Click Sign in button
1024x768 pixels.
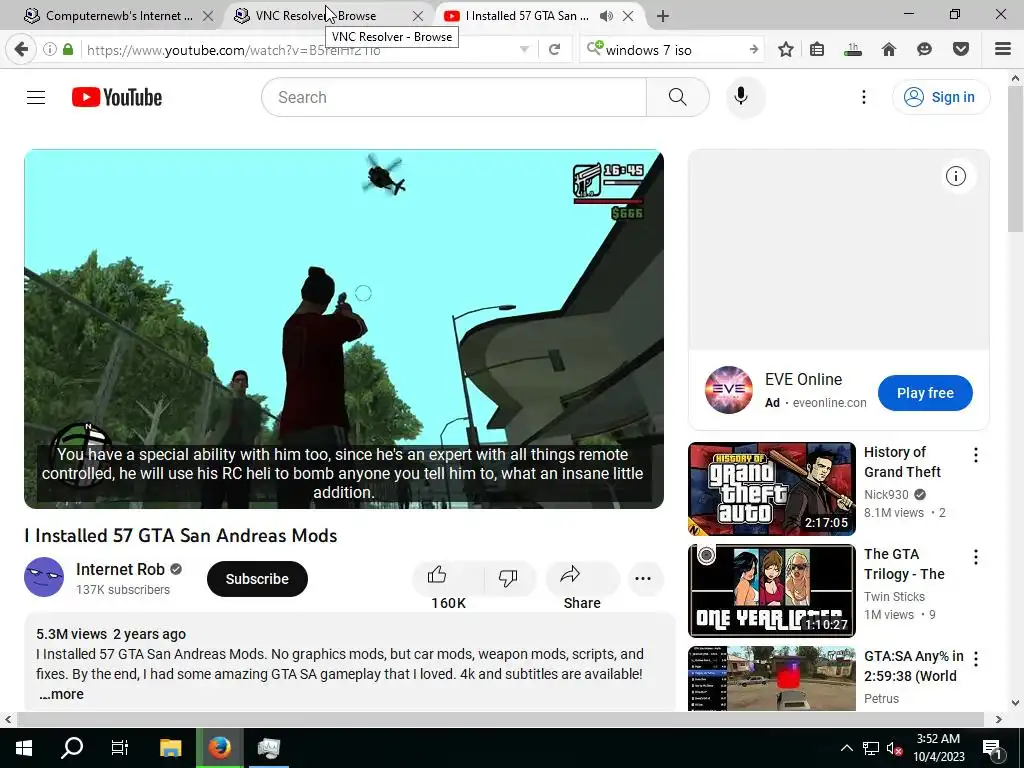click(940, 97)
